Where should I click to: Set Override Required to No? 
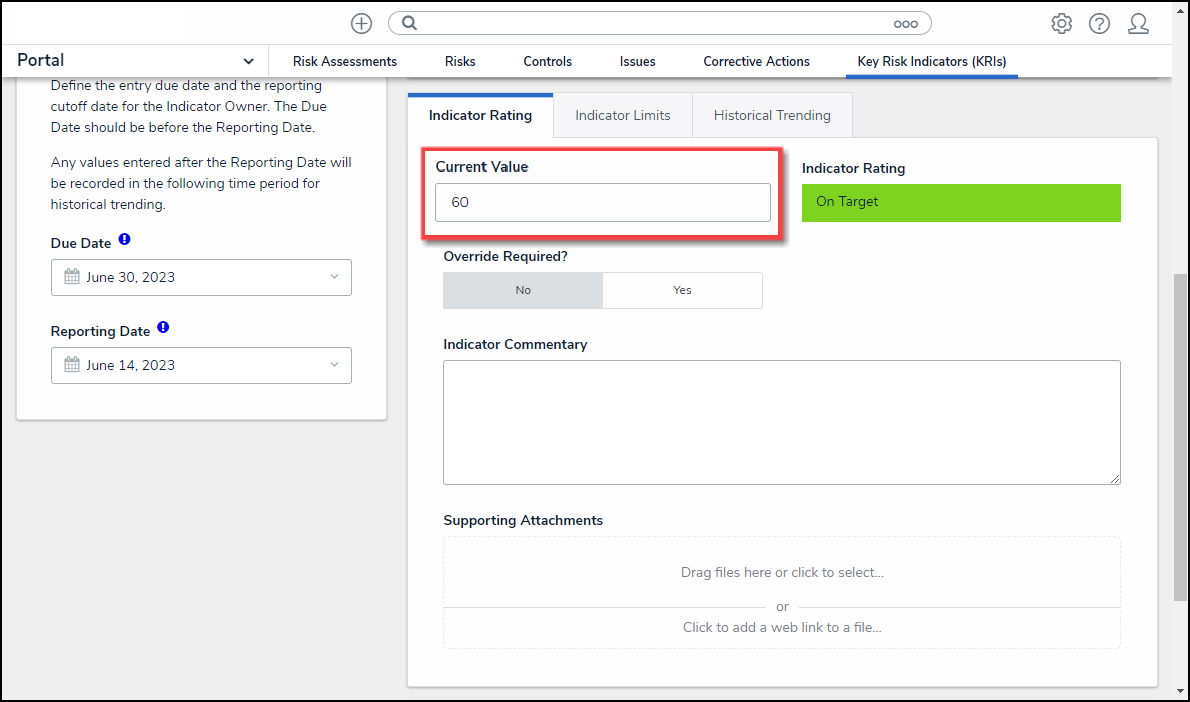[523, 290]
